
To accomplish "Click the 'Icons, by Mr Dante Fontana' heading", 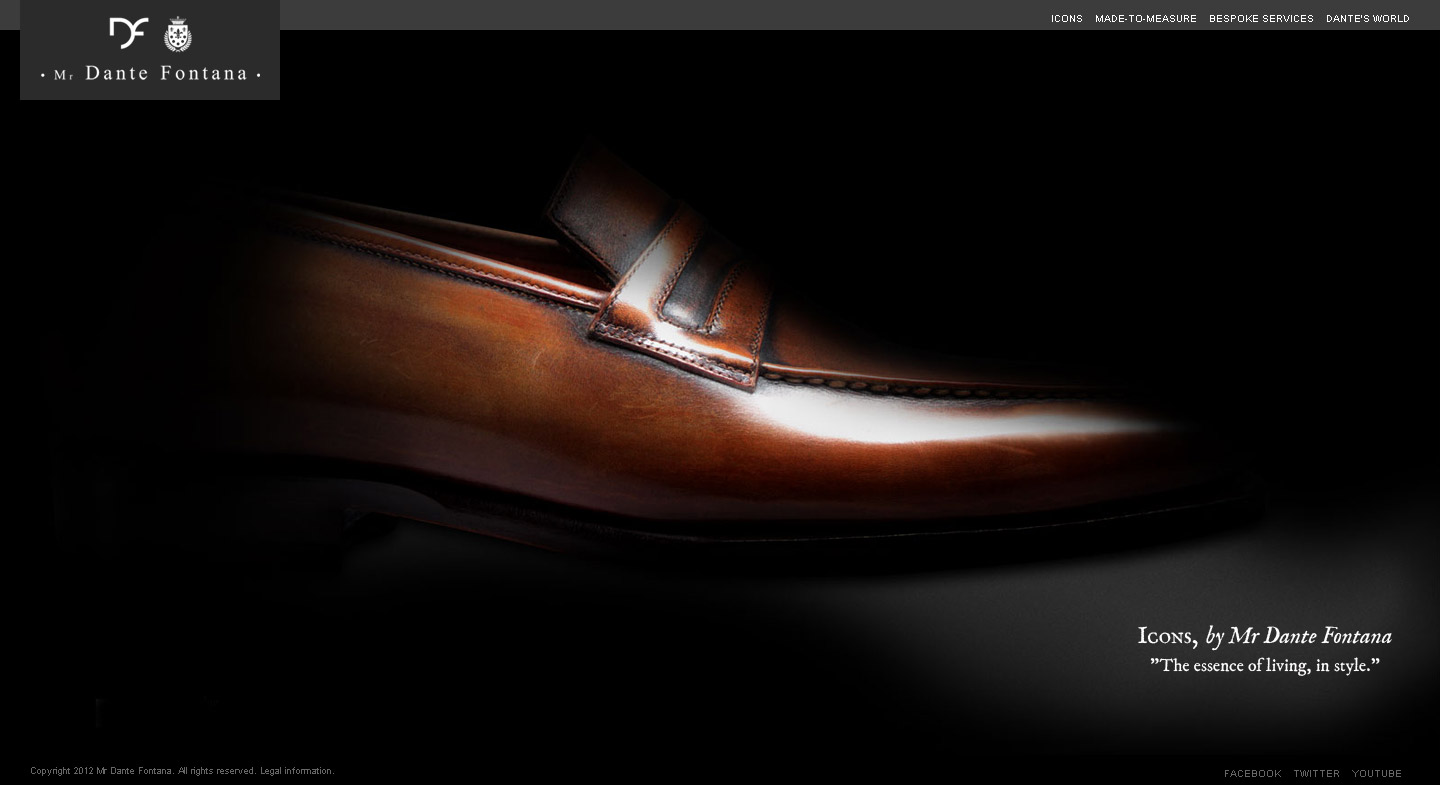I will [1264, 636].
